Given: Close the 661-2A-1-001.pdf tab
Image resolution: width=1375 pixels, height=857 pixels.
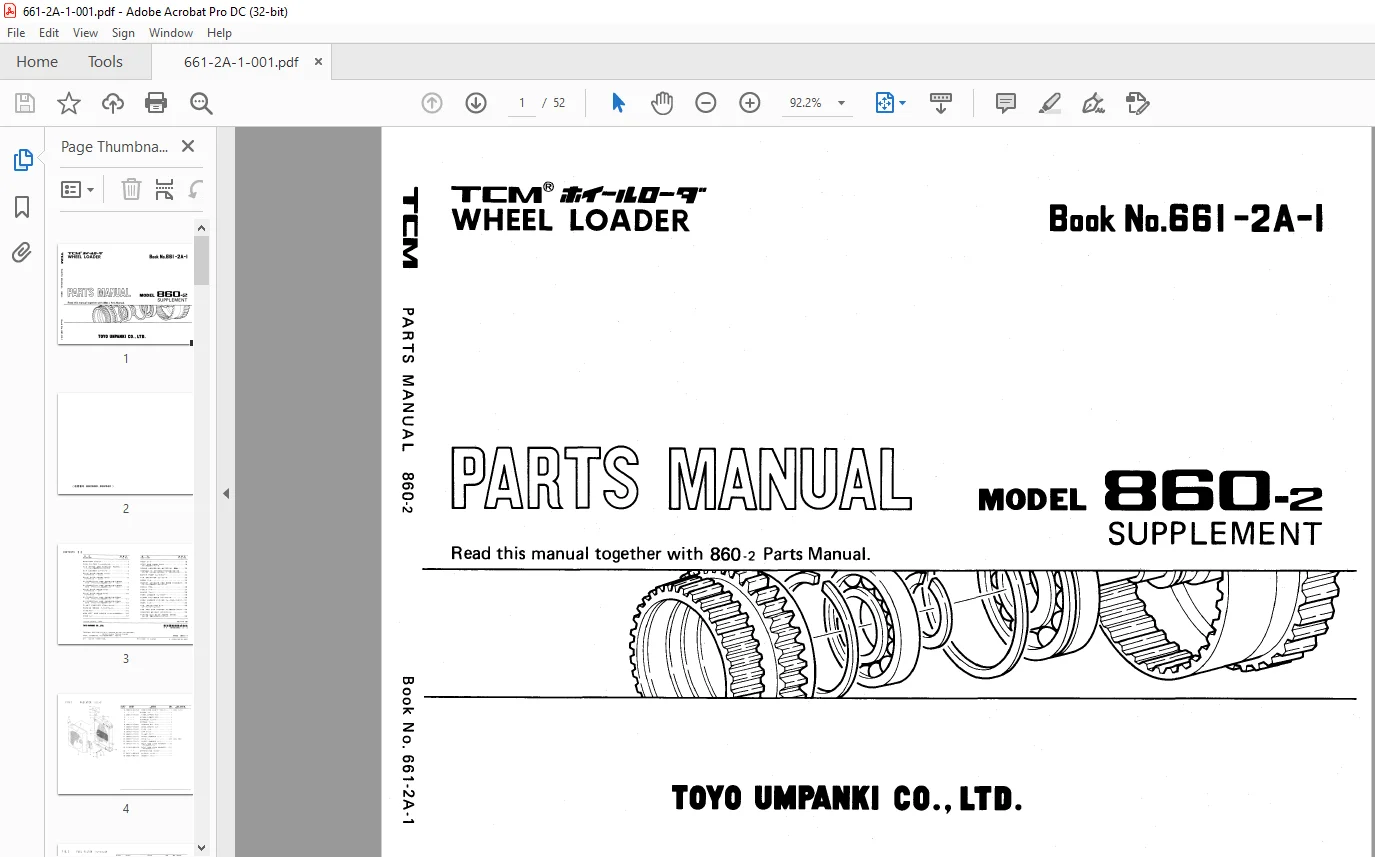Looking at the screenshot, I should 319,62.
